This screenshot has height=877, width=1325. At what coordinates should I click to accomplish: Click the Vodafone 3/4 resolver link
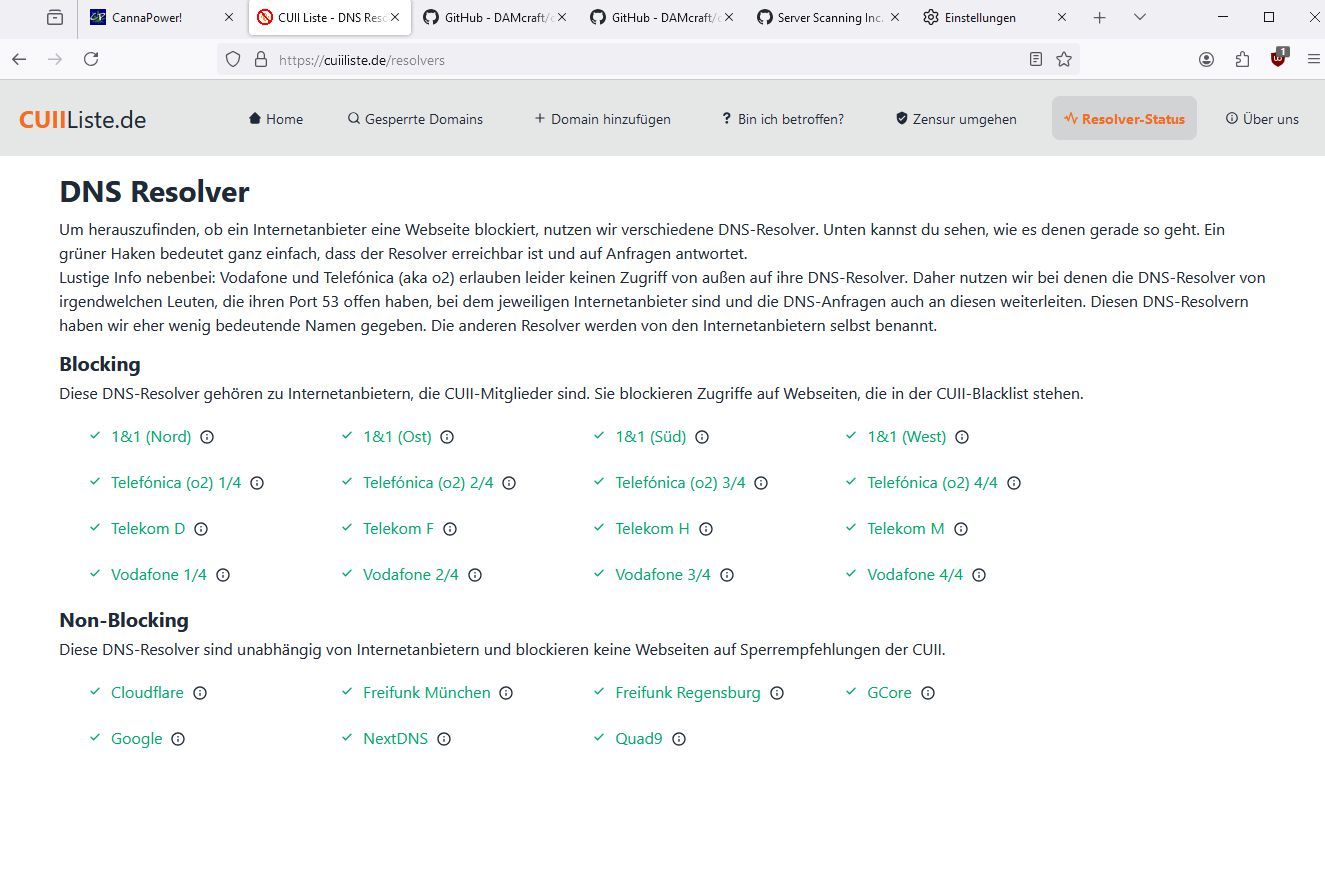pyautogui.click(x=663, y=575)
